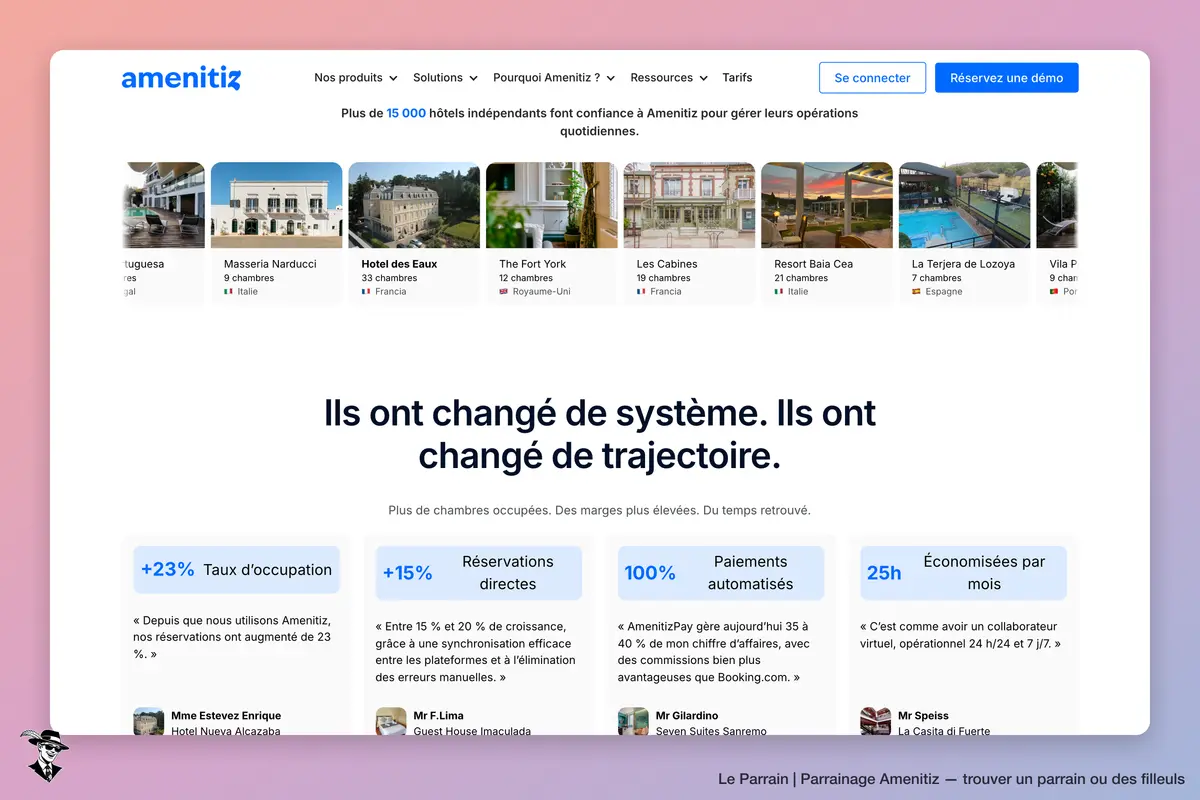Click the "33 chambres" room count

click(390, 278)
